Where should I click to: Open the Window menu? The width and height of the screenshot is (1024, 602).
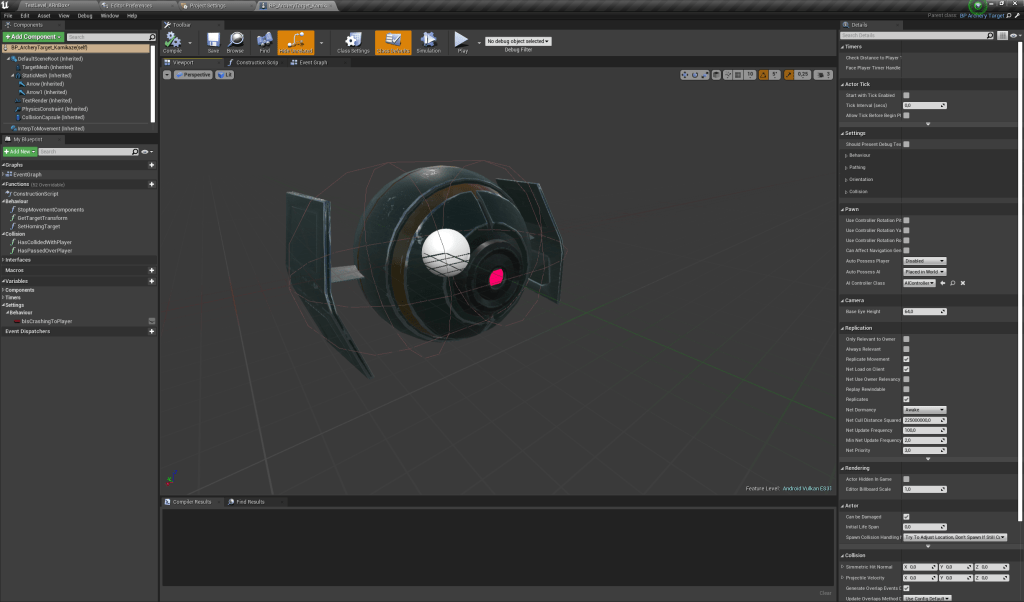point(110,16)
